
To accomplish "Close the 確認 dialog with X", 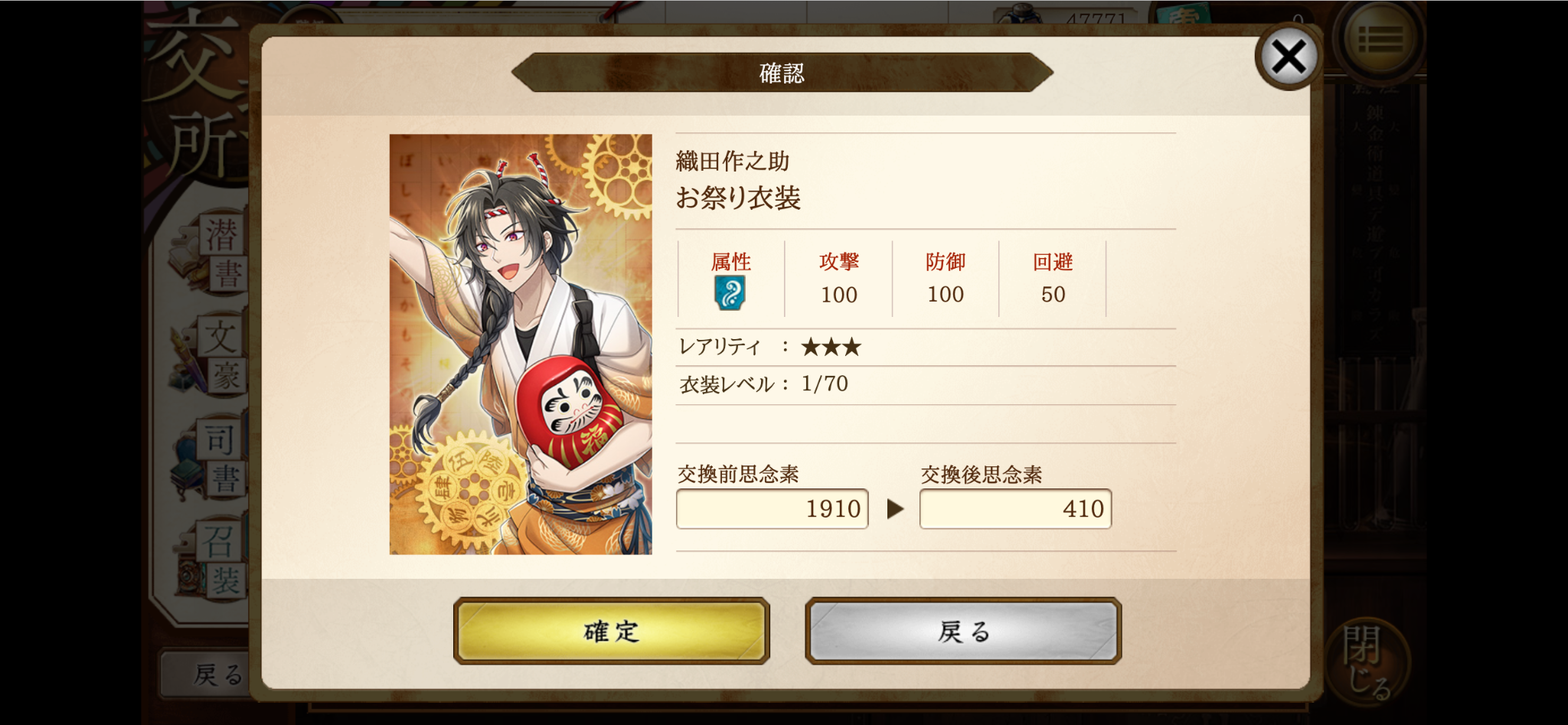I will click(1289, 57).
